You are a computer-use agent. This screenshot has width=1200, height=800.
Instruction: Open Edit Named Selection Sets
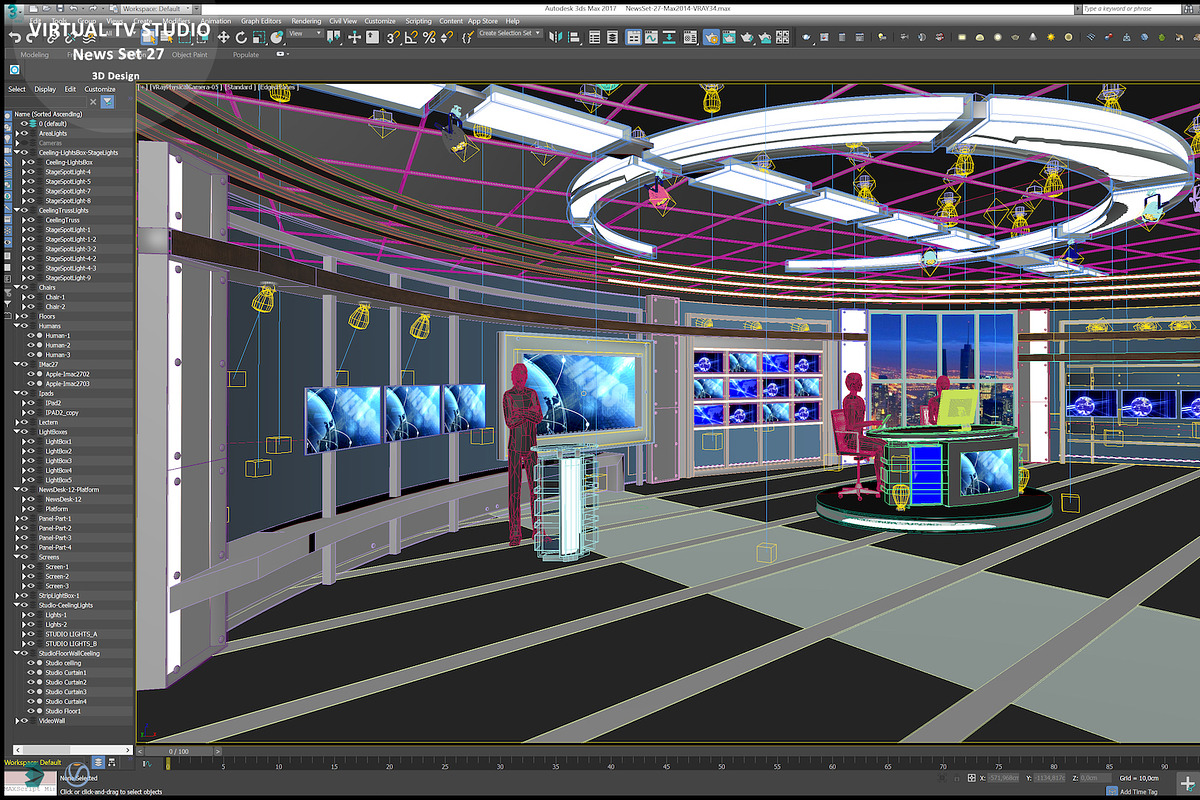[x=466, y=37]
